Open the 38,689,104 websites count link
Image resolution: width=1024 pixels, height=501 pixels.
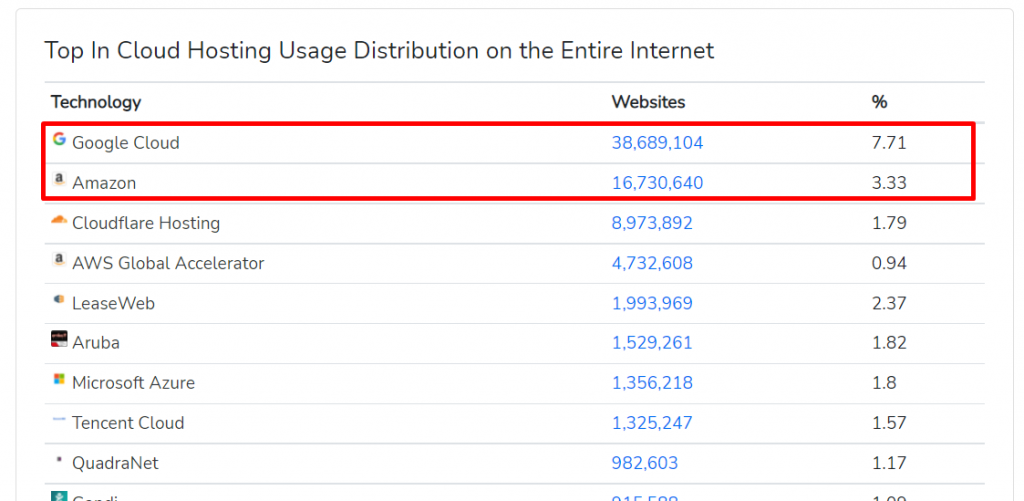point(657,143)
